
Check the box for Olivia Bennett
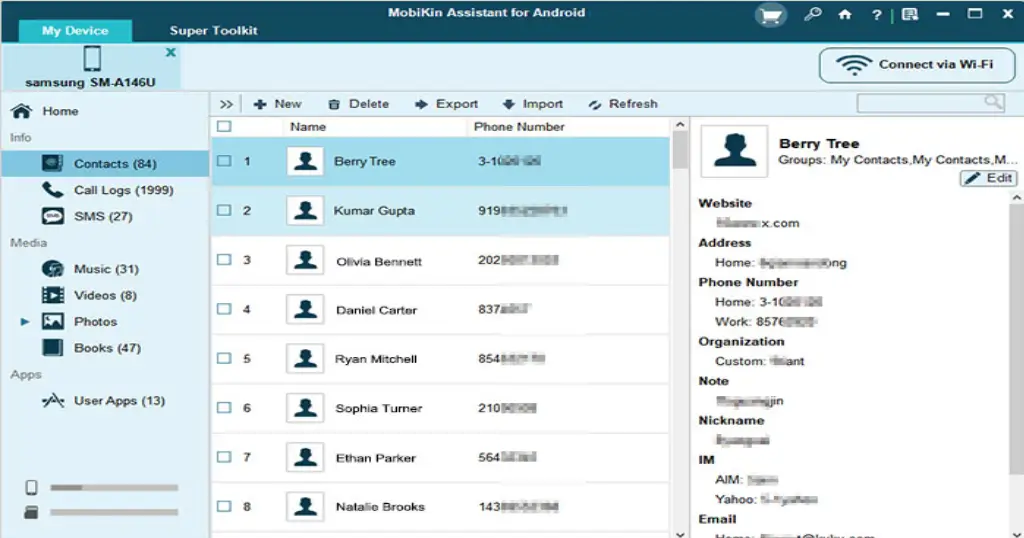coord(224,260)
